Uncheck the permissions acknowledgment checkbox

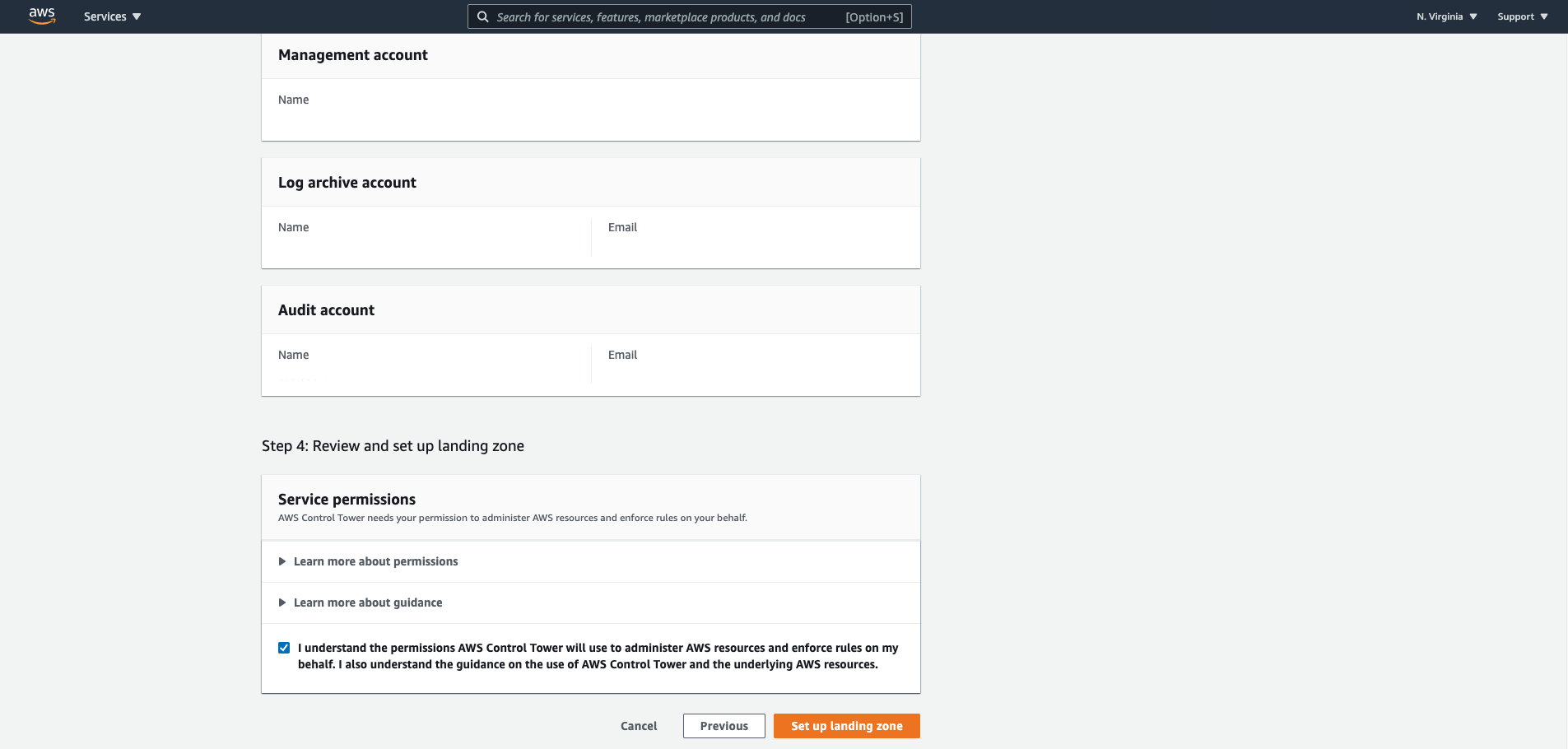point(284,648)
